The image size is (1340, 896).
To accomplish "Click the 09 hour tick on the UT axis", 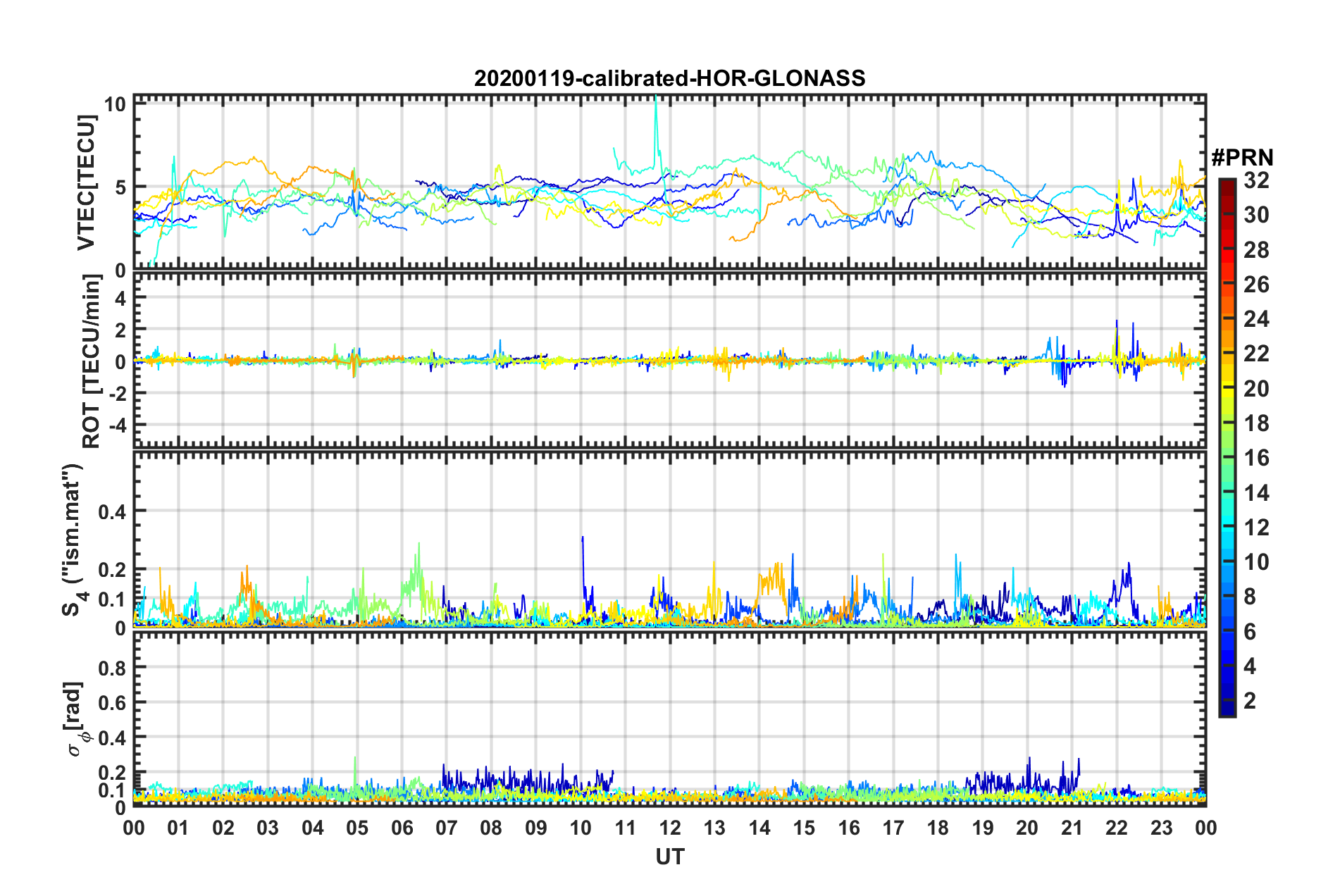I will [x=536, y=828].
